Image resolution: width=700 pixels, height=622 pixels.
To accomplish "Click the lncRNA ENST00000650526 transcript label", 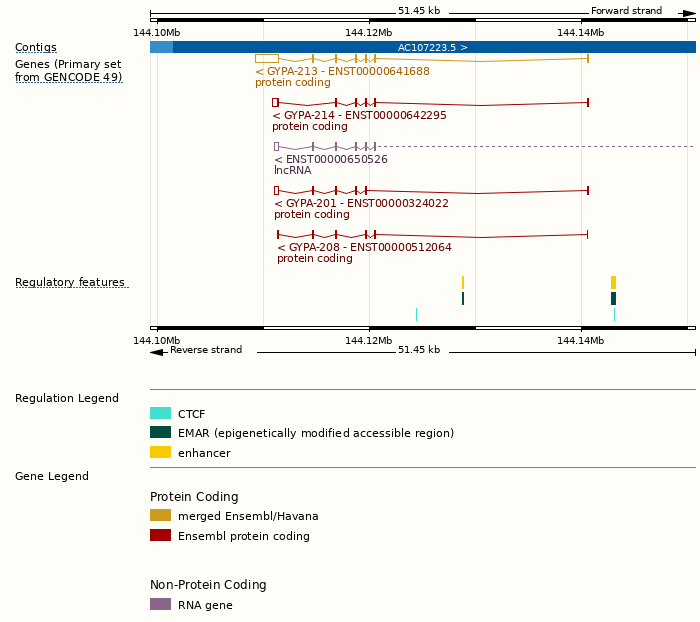I will click(x=331, y=159).
